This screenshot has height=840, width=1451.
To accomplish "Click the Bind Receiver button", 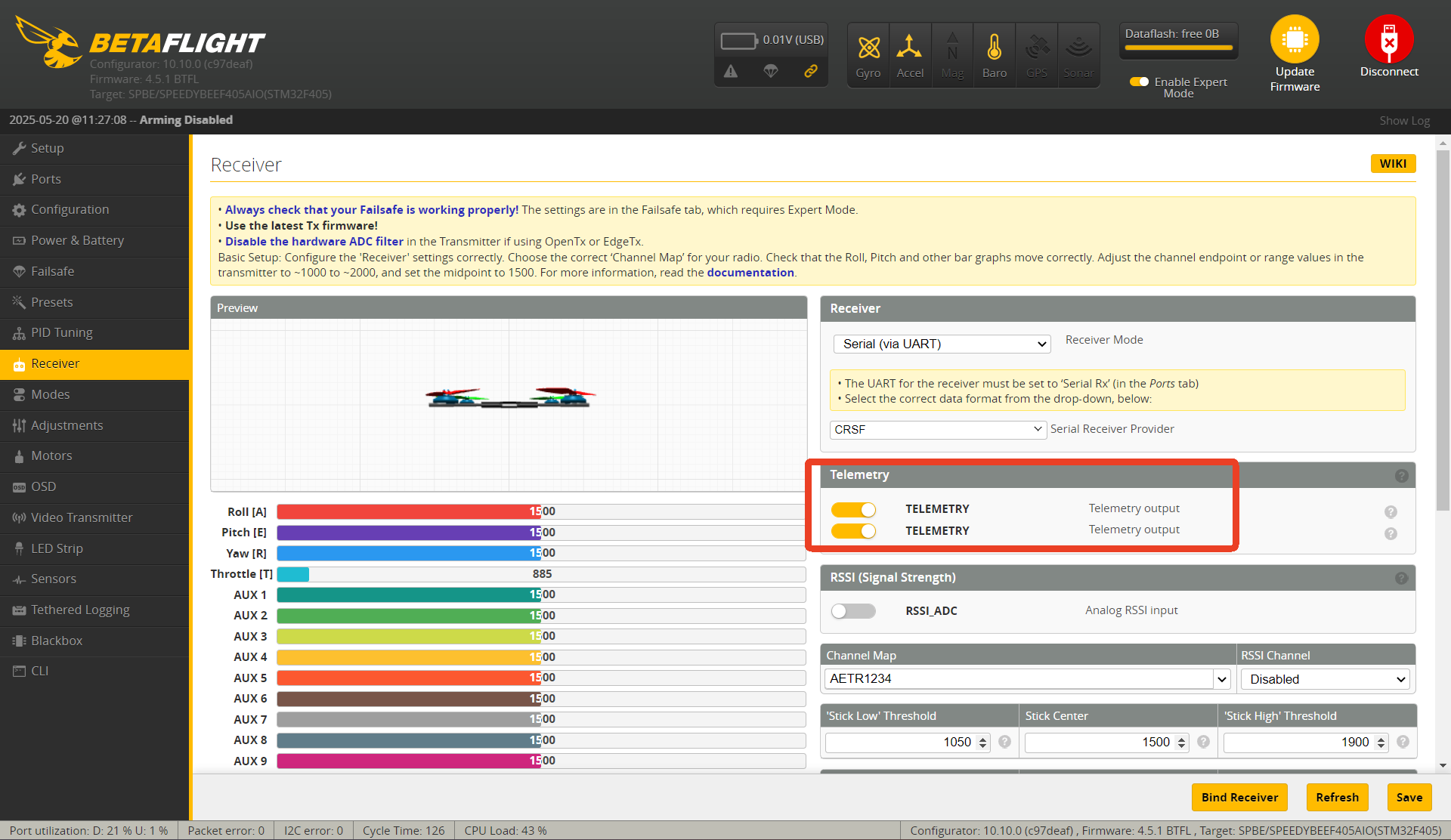I will pos(1239,798).
